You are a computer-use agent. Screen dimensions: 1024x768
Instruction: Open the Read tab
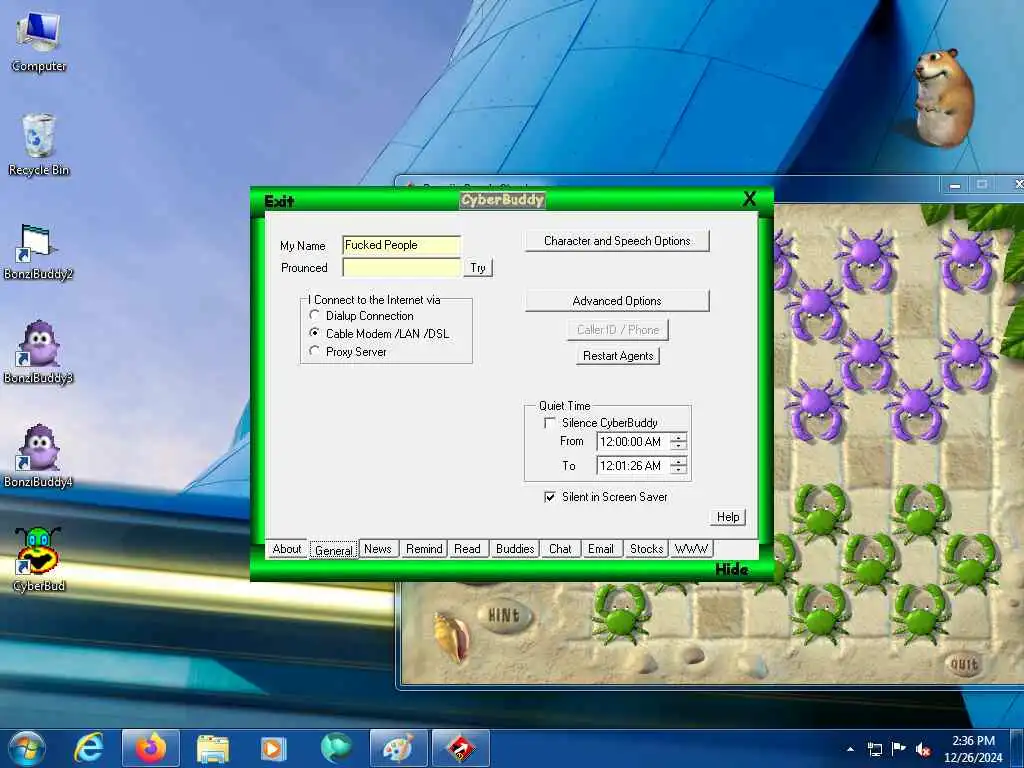(467, 549)
